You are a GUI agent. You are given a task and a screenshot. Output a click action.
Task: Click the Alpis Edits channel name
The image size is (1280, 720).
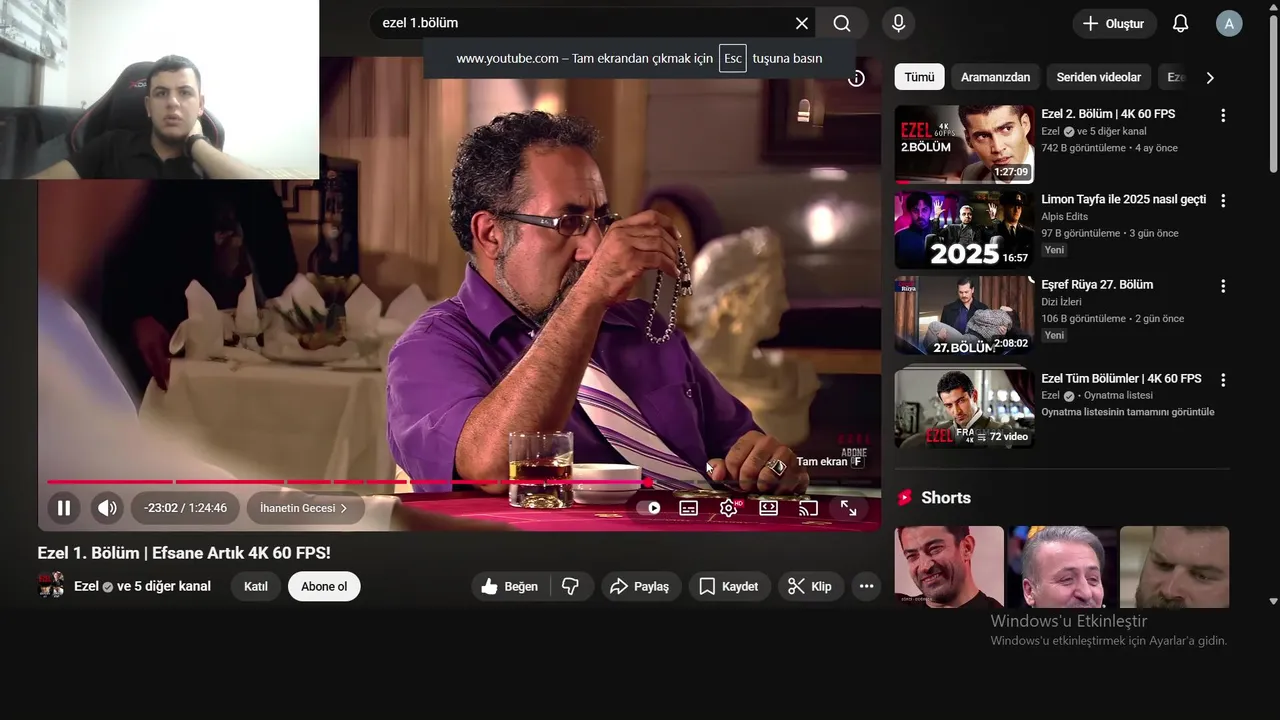(1064, 216)
